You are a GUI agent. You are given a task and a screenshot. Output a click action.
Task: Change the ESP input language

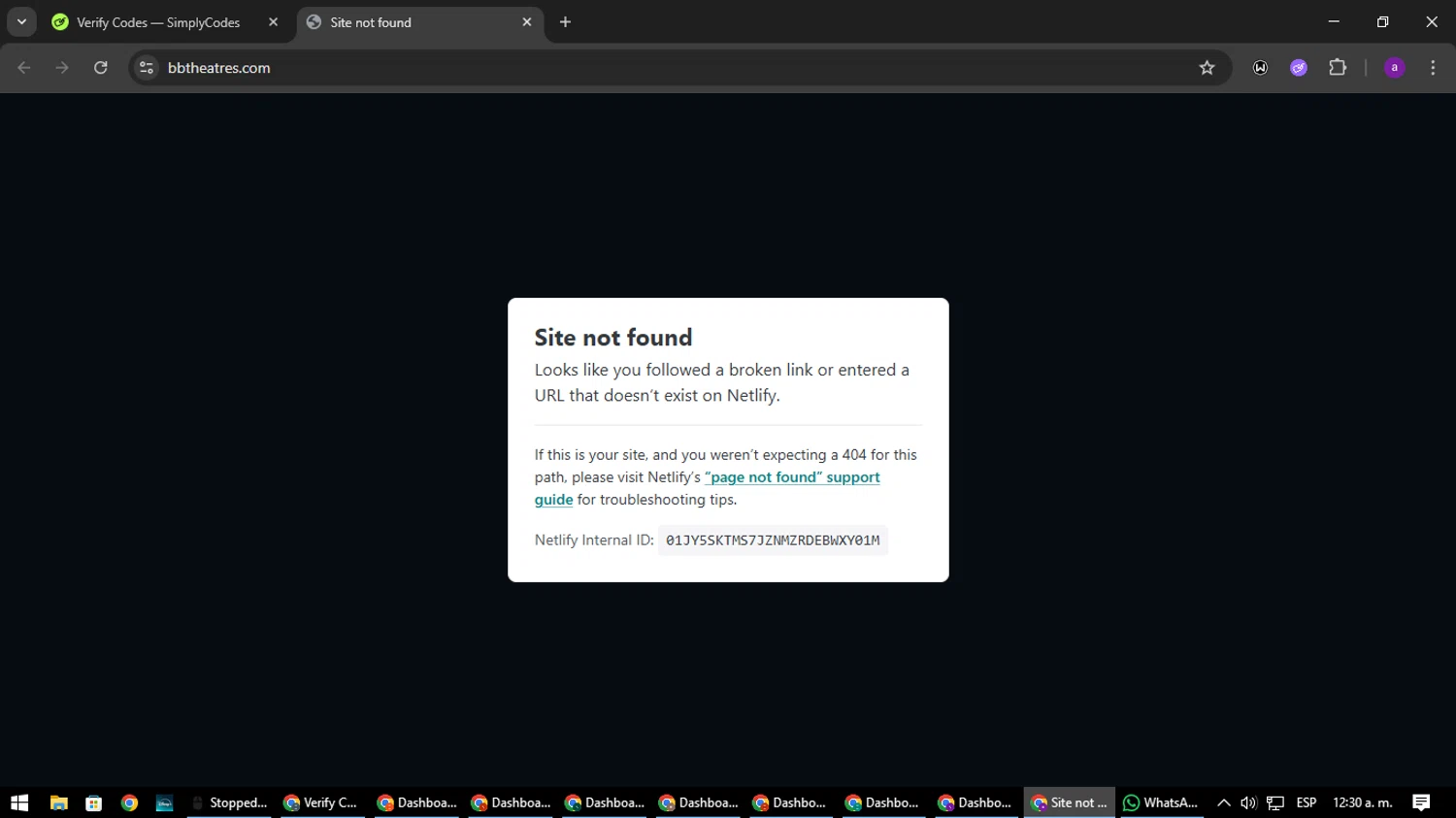1307,802
